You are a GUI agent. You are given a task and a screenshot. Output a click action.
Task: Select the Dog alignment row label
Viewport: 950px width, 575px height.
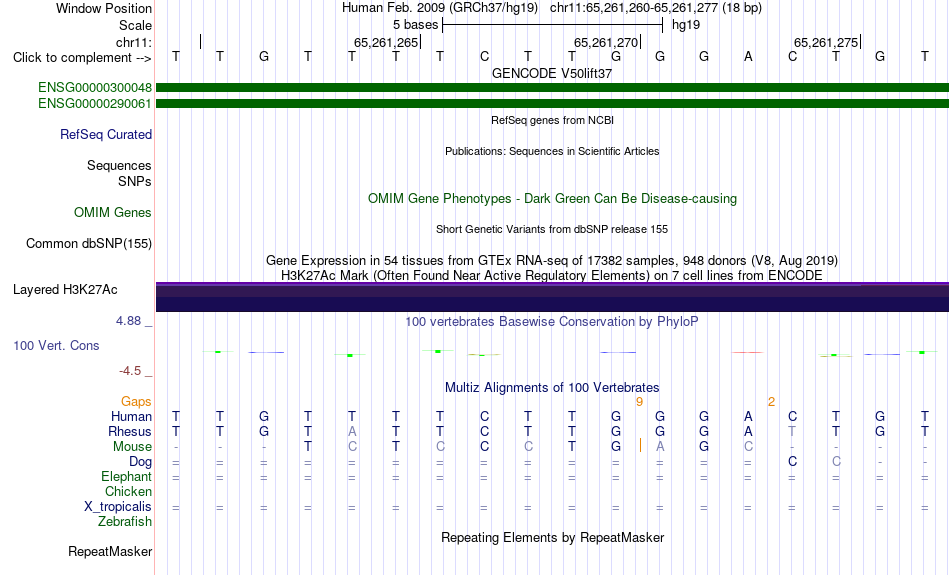141,462
